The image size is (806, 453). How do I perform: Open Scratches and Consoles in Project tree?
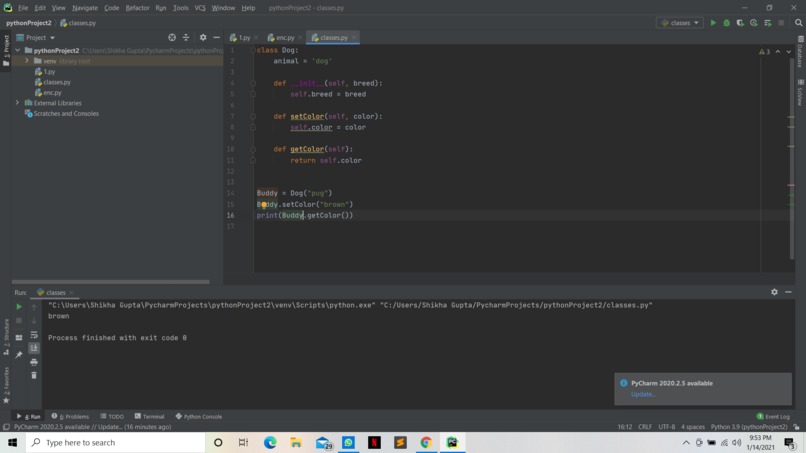click(66, 114)
